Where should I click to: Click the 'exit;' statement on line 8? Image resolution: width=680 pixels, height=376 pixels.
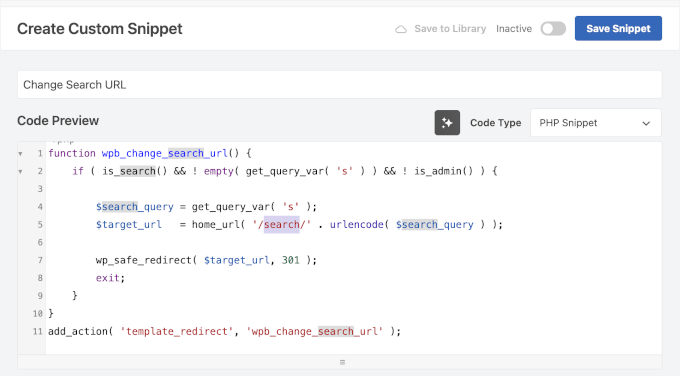click(x=110, y=278)
